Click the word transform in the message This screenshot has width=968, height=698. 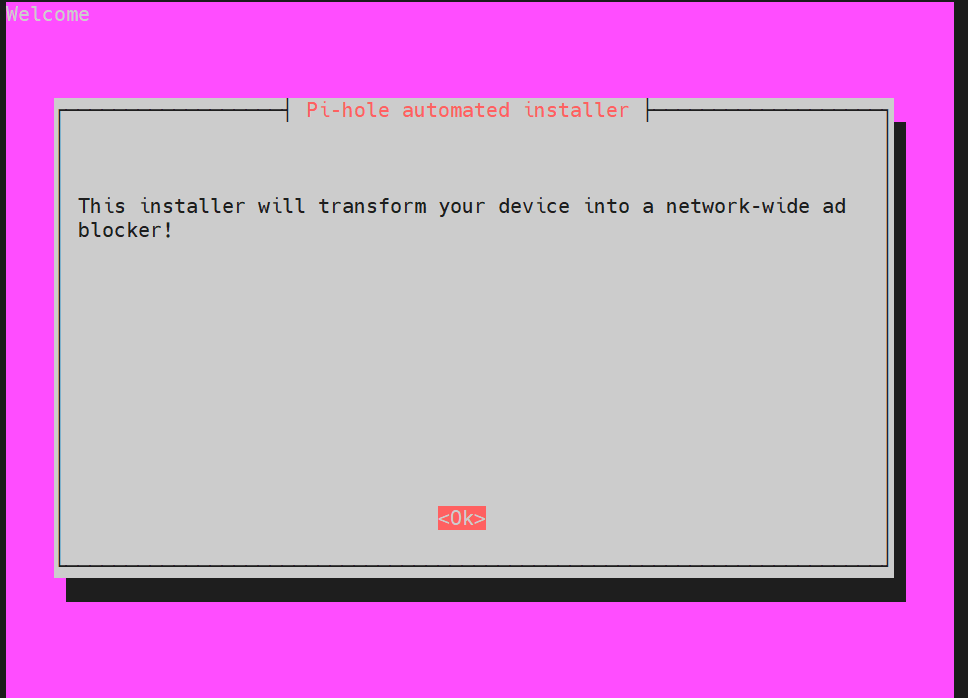372,206
